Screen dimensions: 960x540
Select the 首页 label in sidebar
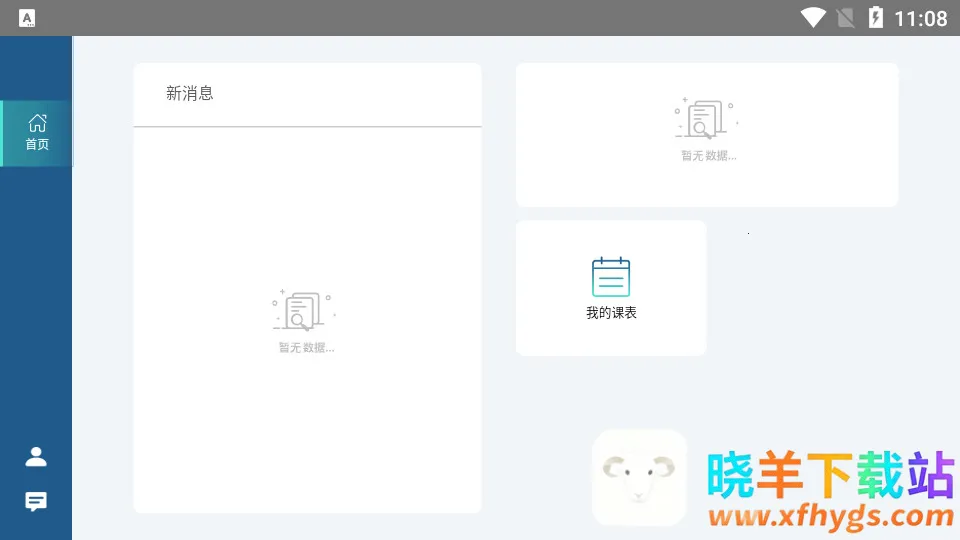click(x=37, y=145)
